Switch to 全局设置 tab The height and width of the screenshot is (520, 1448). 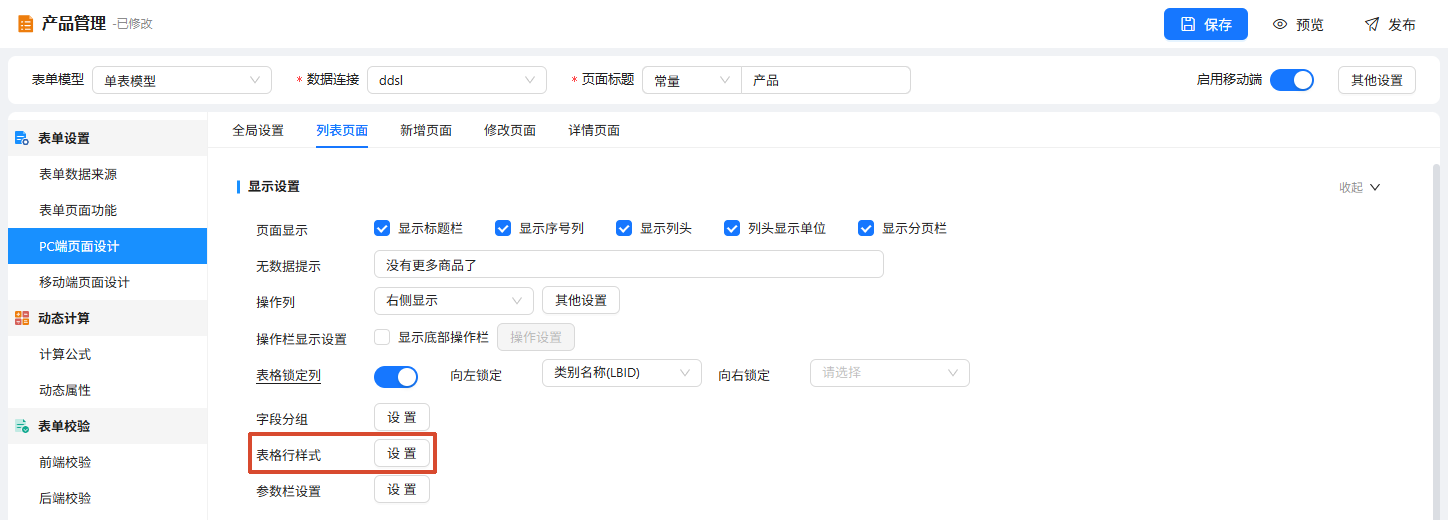click(x=258, y=130)
